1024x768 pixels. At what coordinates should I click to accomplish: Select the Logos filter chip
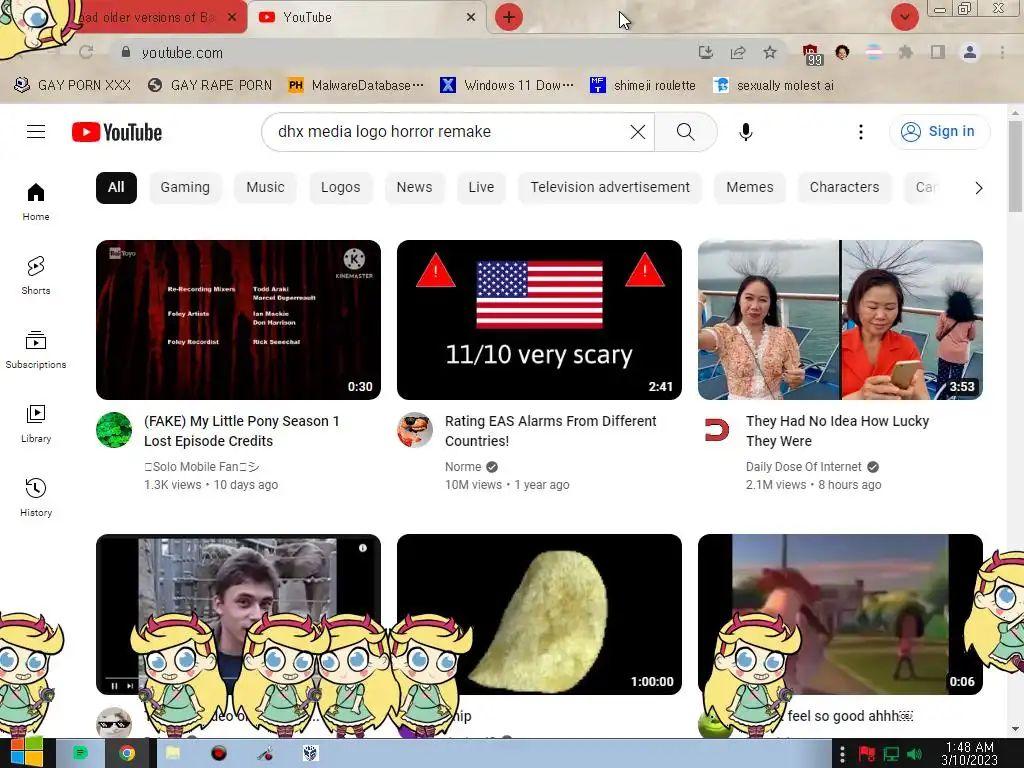point(340,187)
